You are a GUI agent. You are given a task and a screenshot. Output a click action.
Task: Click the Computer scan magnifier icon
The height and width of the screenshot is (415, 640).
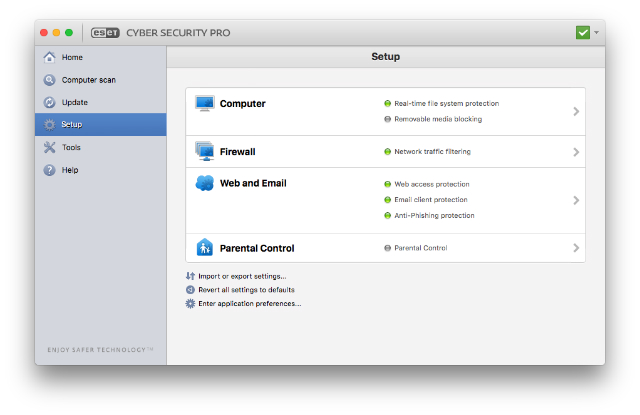49,80
